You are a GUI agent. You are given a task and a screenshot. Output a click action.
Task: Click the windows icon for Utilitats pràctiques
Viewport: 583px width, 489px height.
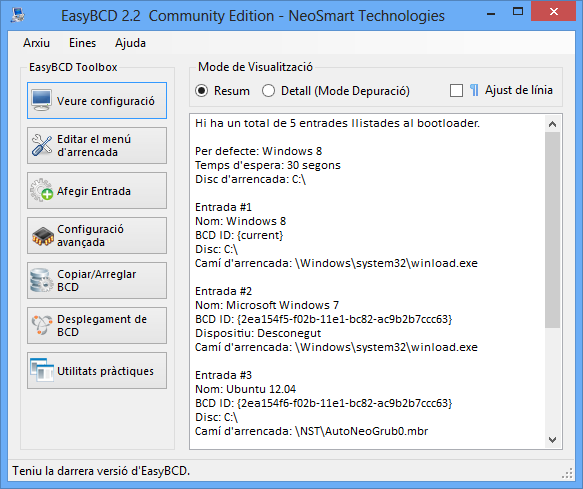[42, 370]
